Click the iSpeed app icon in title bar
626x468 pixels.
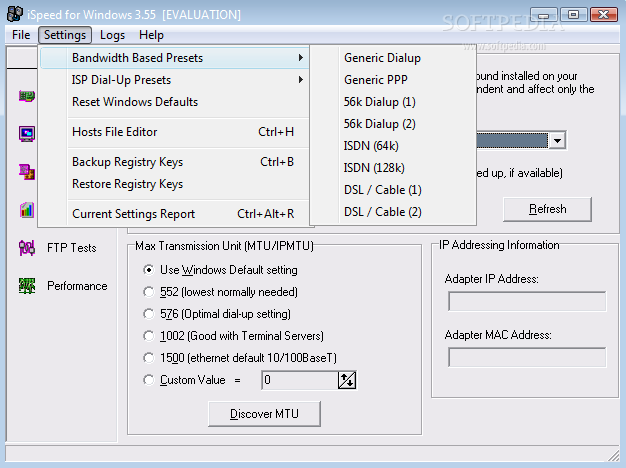[x=15, y=14]
